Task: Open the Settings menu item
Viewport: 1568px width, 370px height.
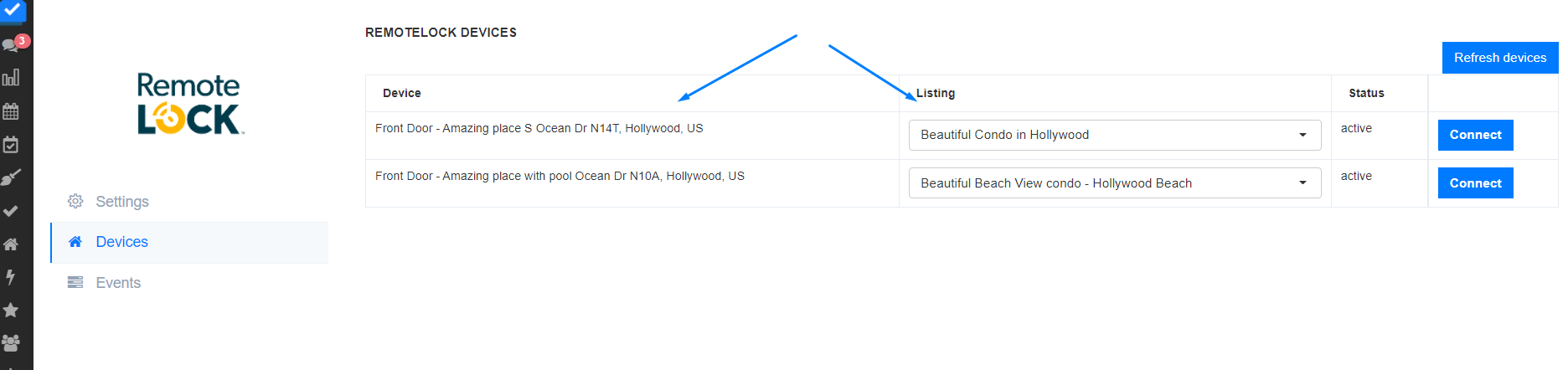Action: point(121,202)
